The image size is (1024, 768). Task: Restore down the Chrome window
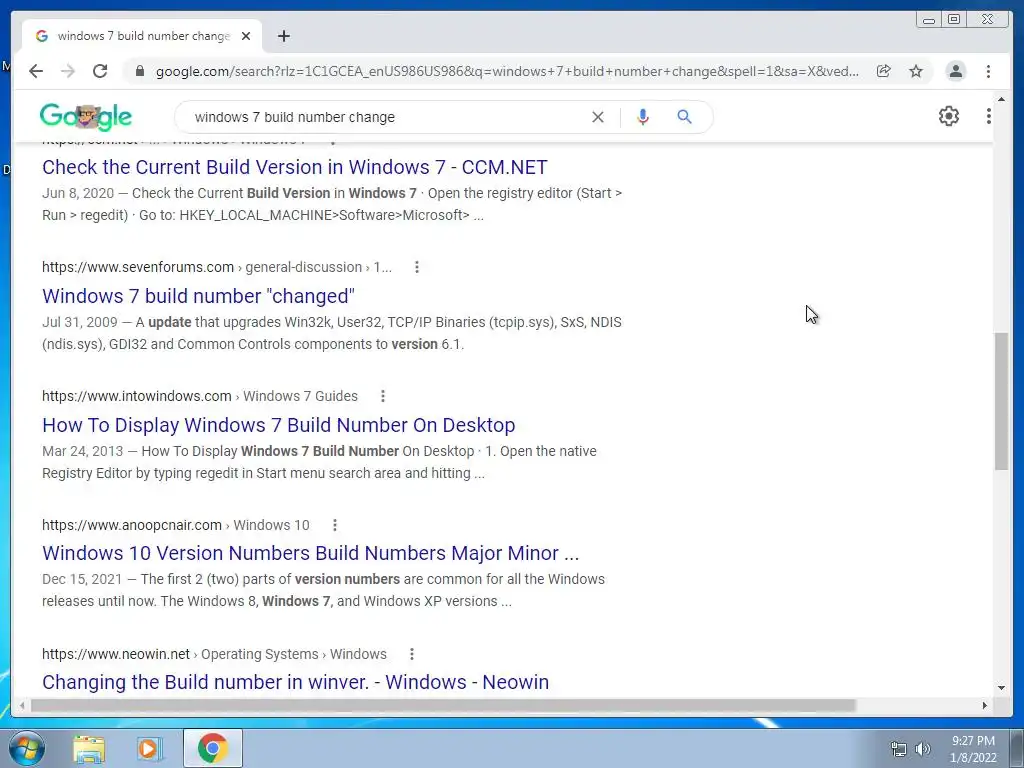[953, 20]
